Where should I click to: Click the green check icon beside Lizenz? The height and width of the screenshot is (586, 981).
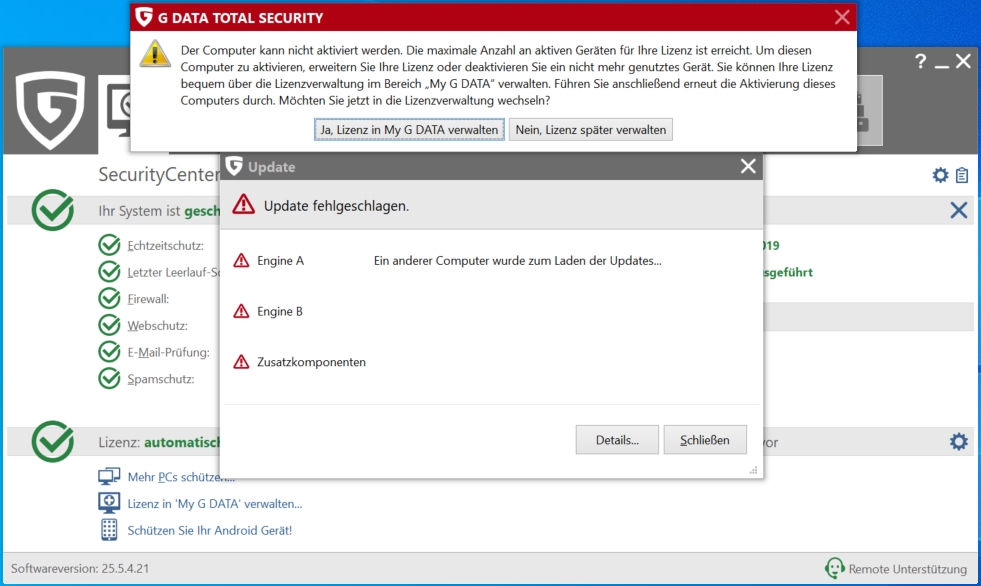pos(53,442)
